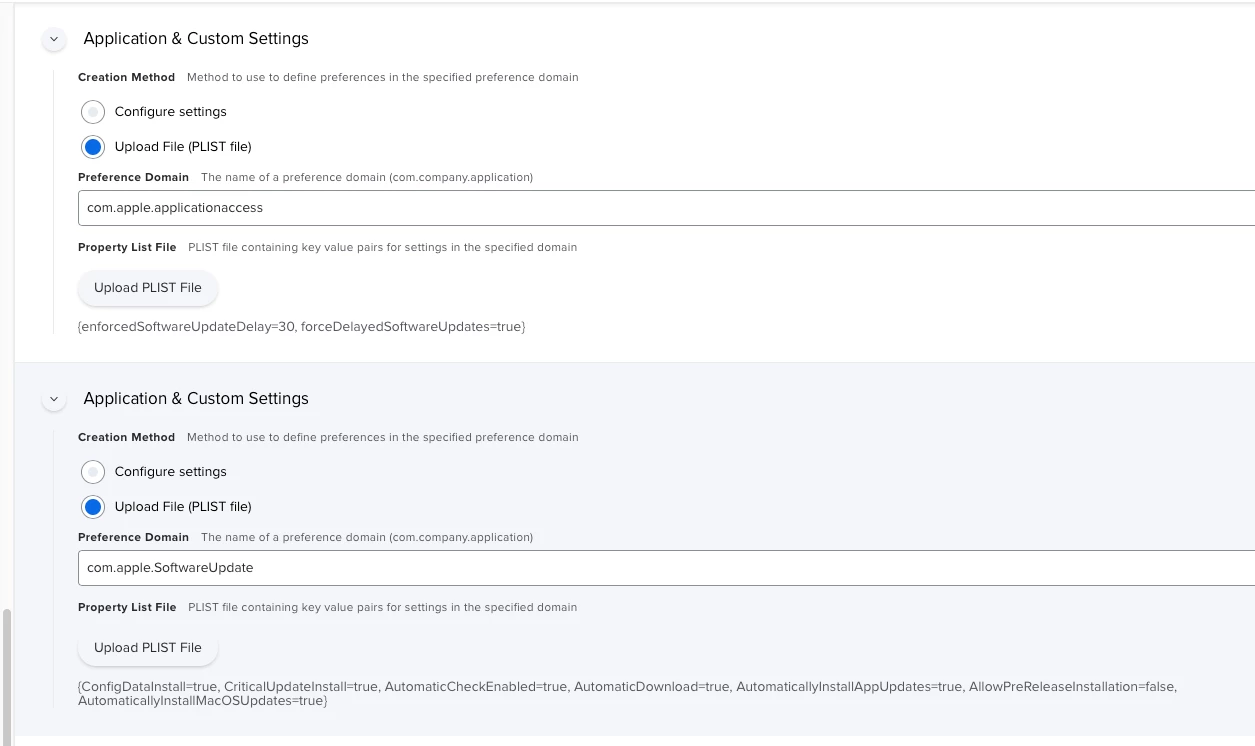This screenshot has height=746, width=1255.
Task: Click the enforcedSoftwareUpdateDelay=30 plist summary text
Action: click(x=301, y=327)
